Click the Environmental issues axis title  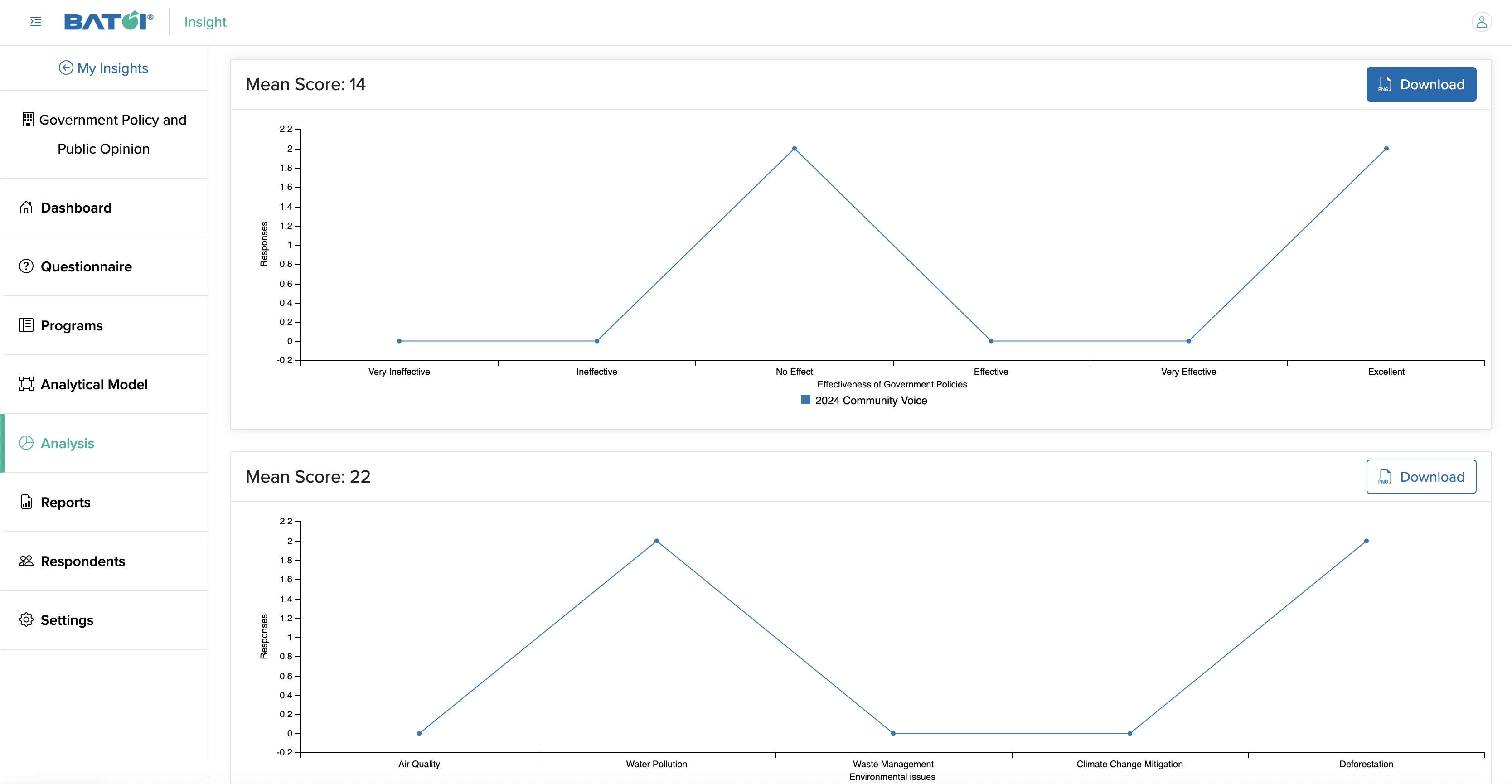click(892, 777)
